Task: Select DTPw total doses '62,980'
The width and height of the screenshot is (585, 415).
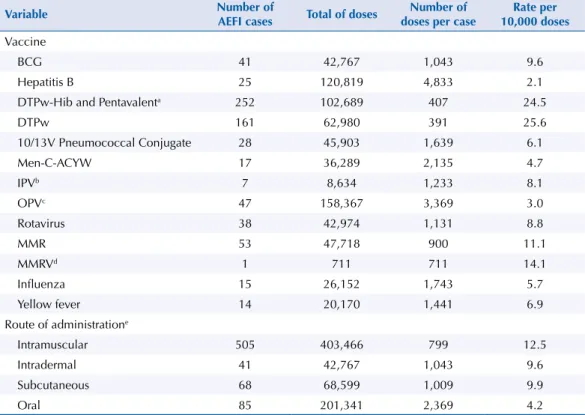Action: coord(342,122)
